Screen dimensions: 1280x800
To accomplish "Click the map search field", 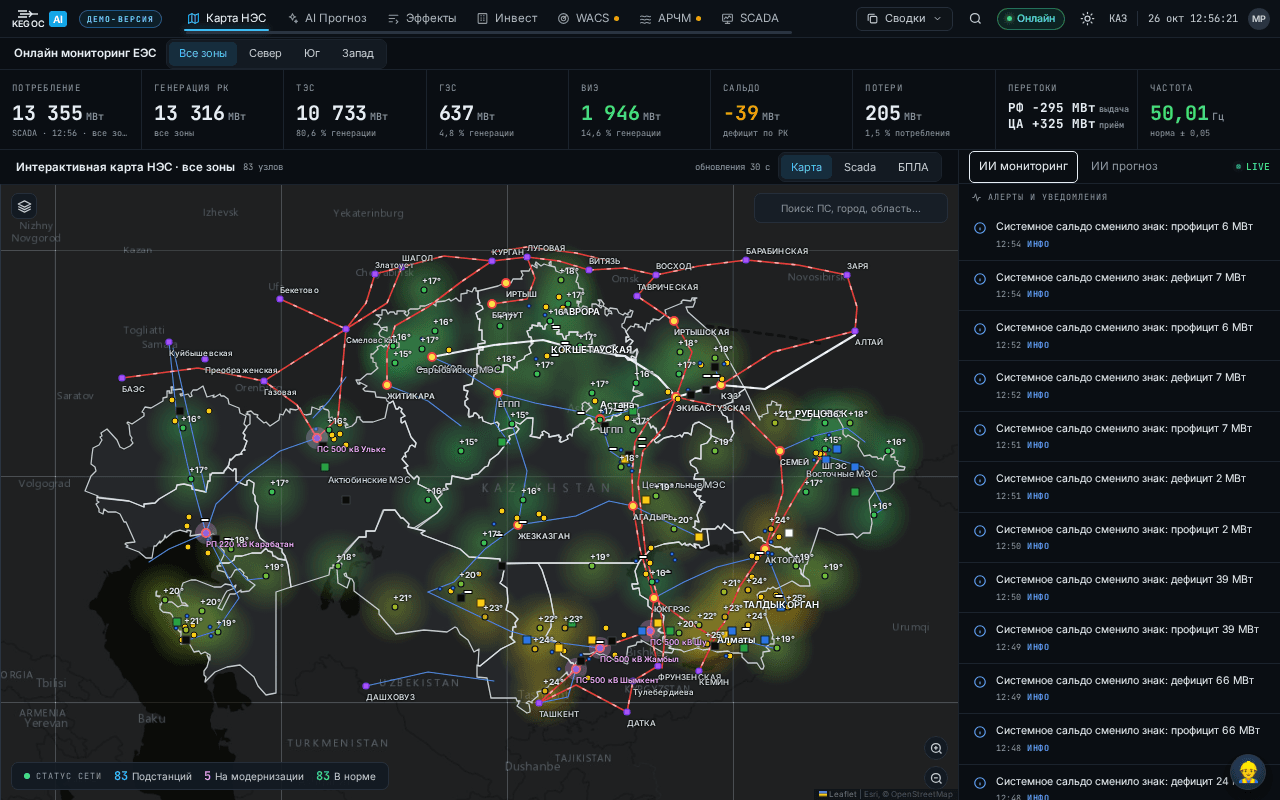I will pos(851,208).
